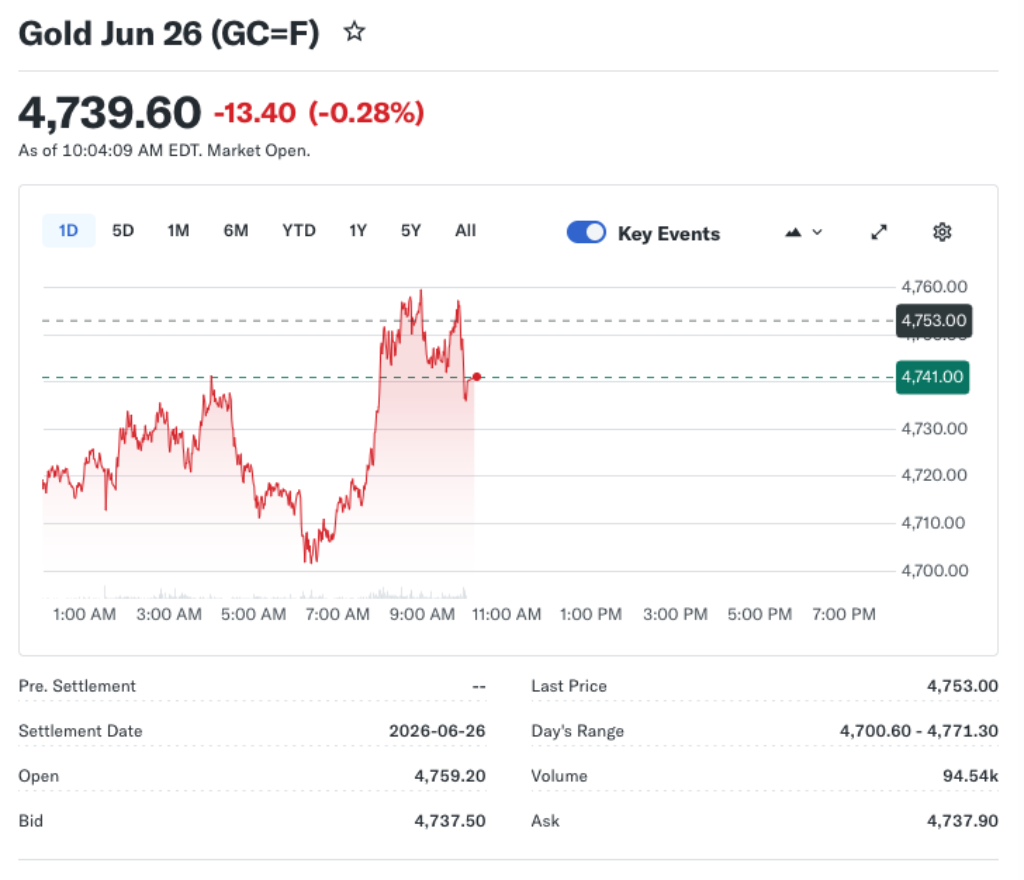The image size is (1024, 880).
Task: Expand the chart to fullscreen
Action: (x=878, y=231)
